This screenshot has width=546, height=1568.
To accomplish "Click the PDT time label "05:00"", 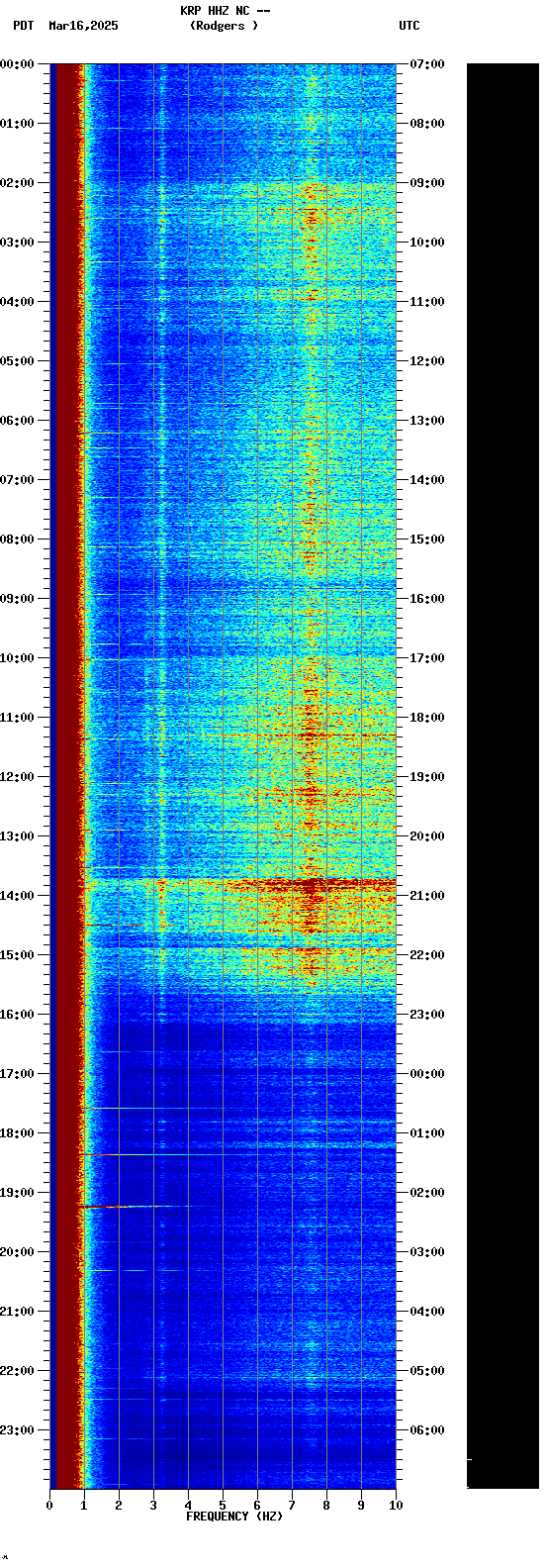I will 17,361.
